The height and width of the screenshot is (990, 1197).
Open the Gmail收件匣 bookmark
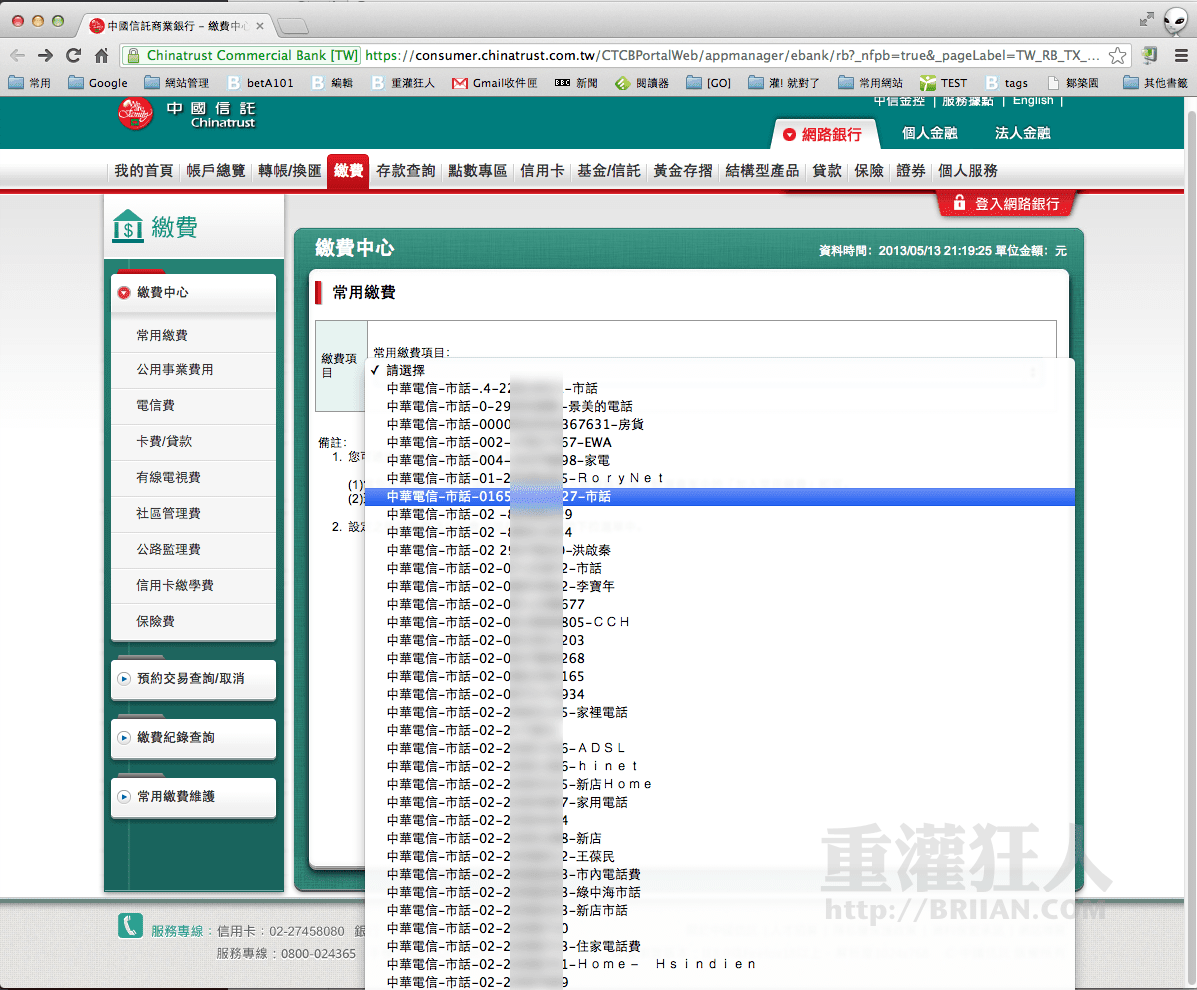tap(495, 82)
